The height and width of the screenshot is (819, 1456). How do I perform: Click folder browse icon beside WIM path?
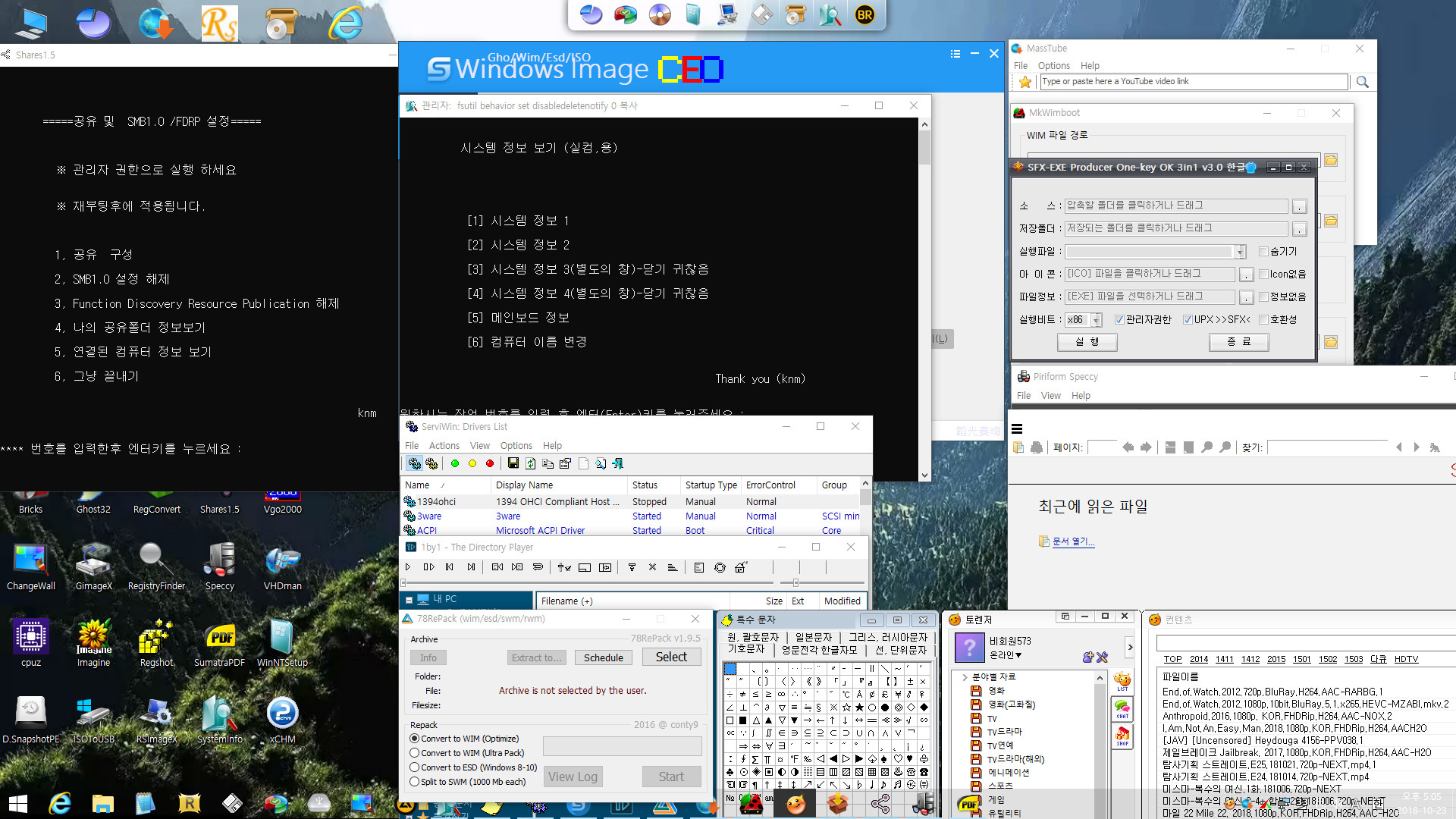click(1331, 160)
